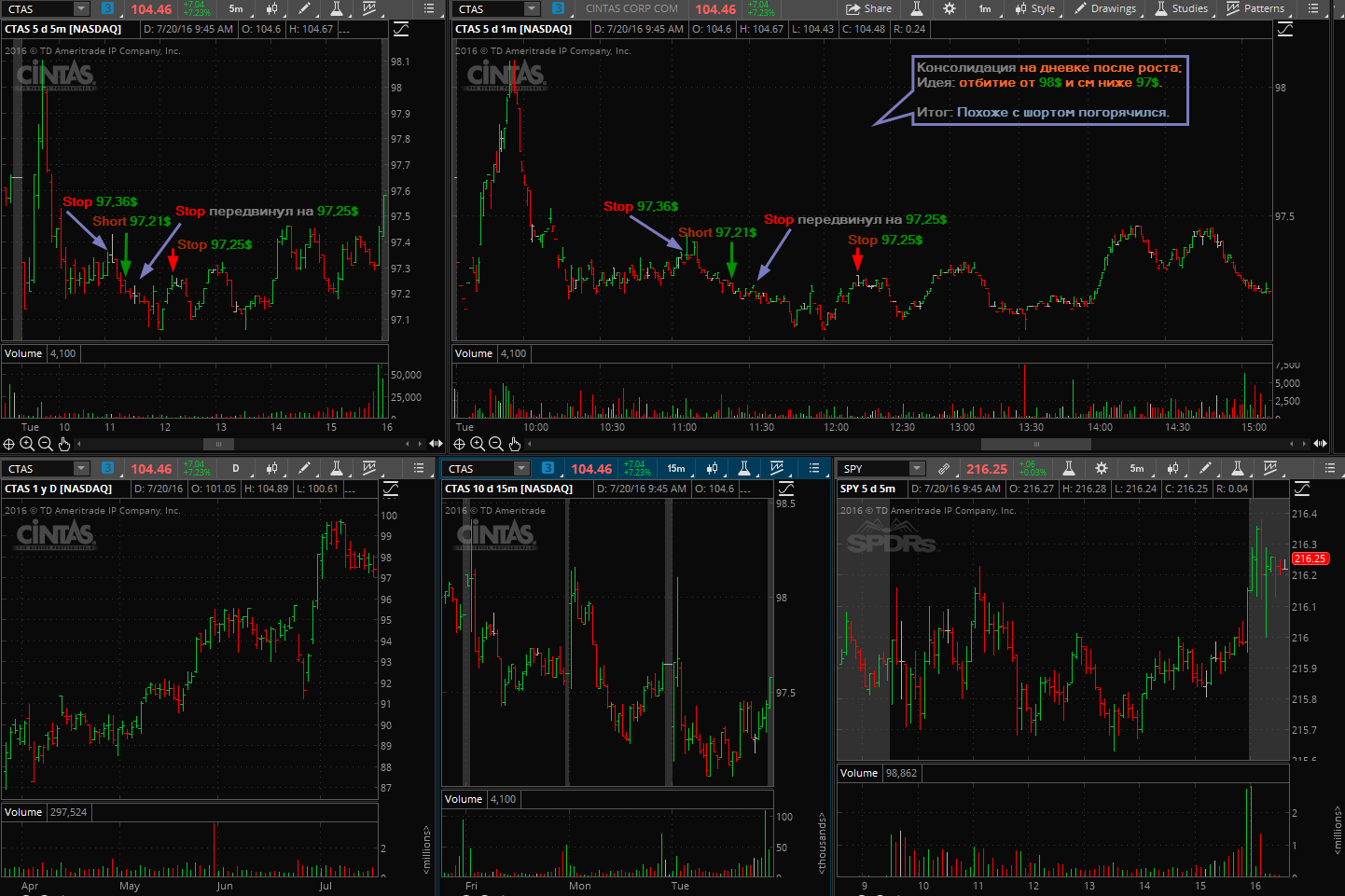This screenshot has width=1345, height=896.
Task: Open SPY symbol dropdown
Action: 916,468
